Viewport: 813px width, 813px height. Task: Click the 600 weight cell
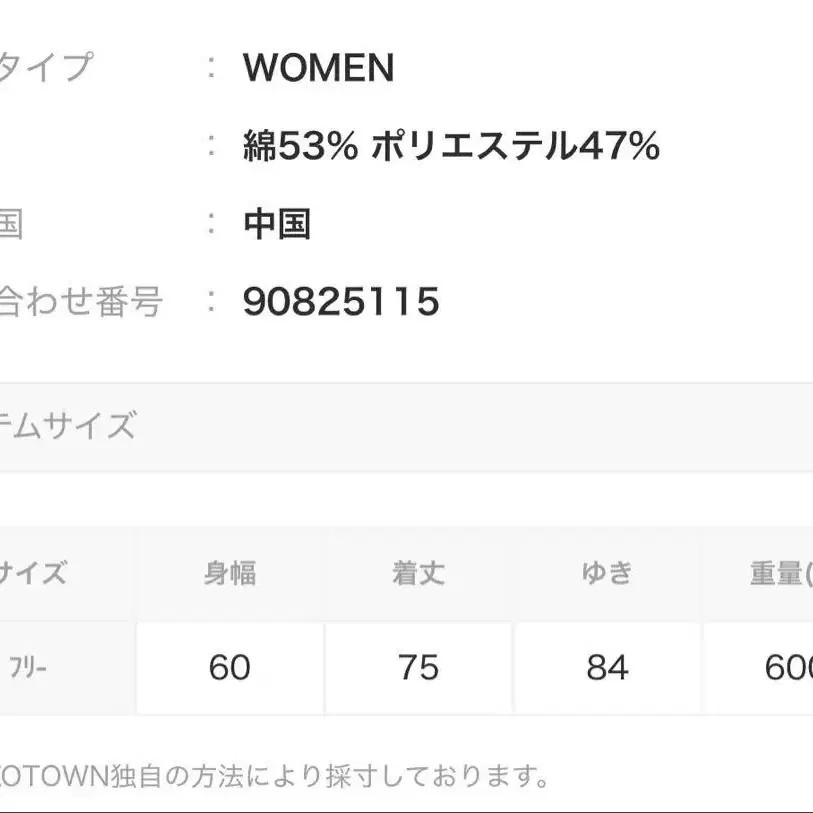tap(788, 668)
